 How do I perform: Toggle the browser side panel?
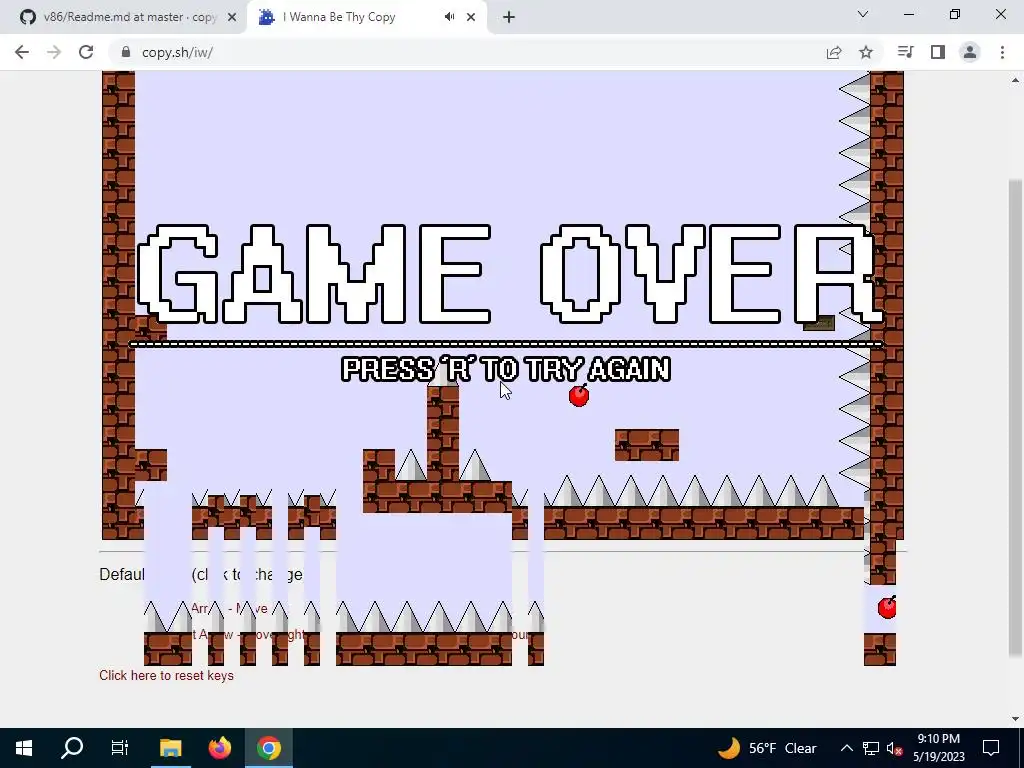point(938,52)
